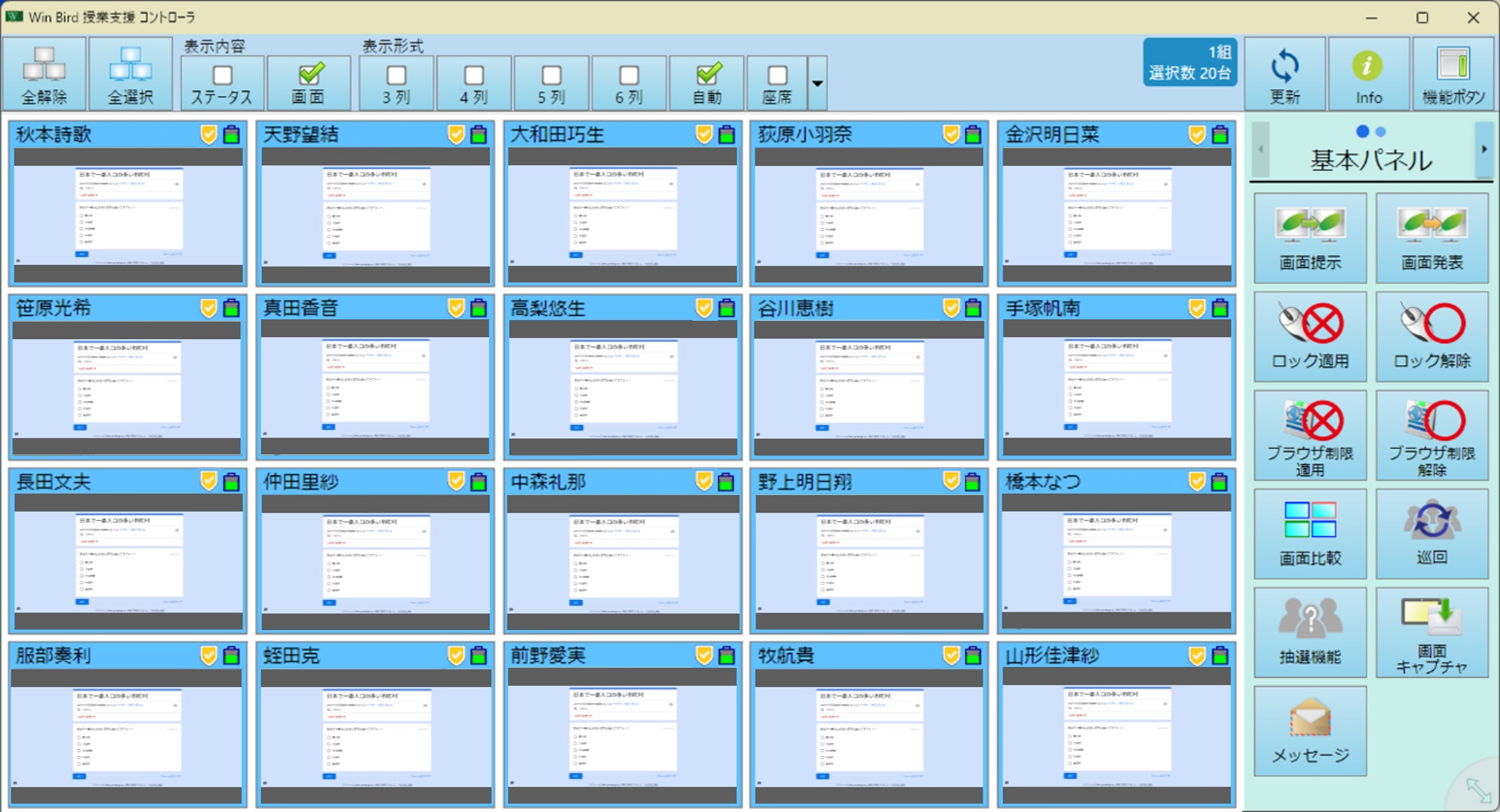
Task: Click the 全解除 deselect all icon
Action: [x=44, y=74]
